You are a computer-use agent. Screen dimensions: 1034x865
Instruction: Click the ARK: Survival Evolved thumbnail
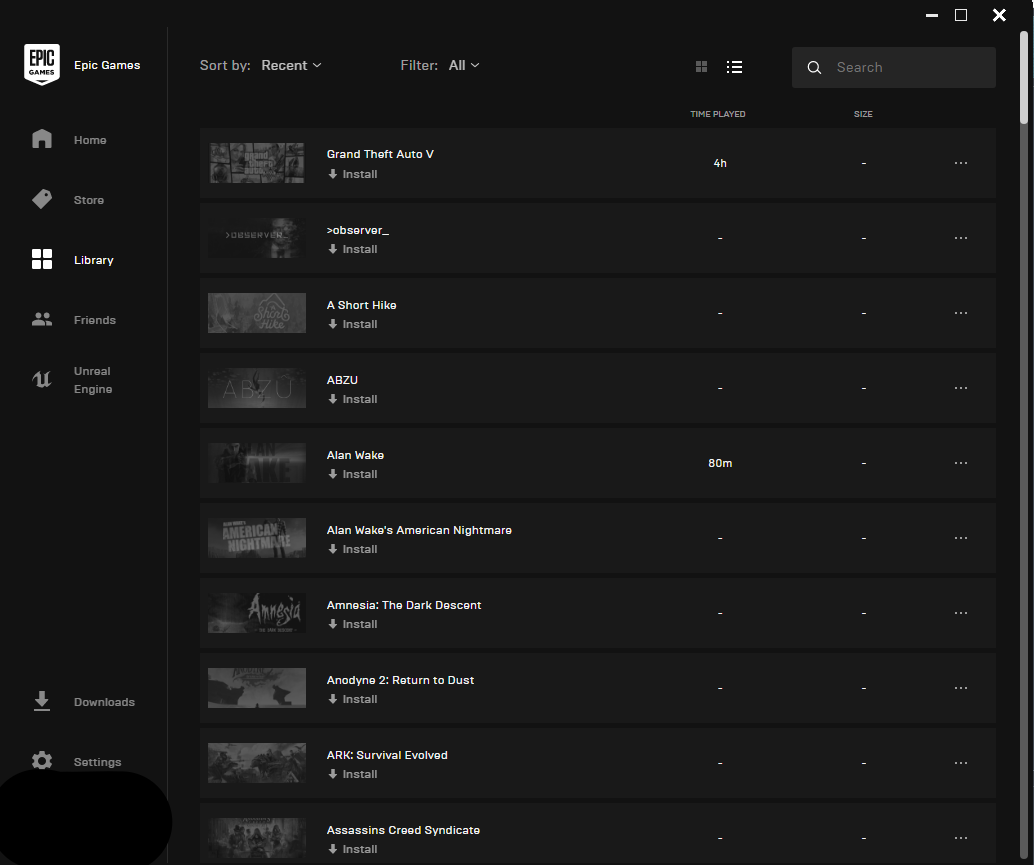(257, 763)
